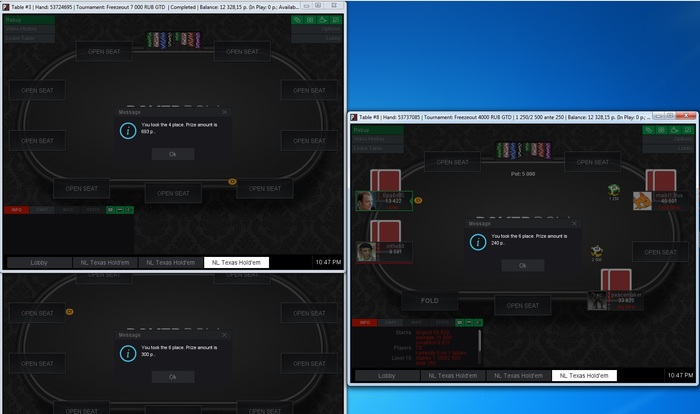The image size is (700, 414).
Task: Click the rightmost green panel icon in Table #8
Action: 478,322
